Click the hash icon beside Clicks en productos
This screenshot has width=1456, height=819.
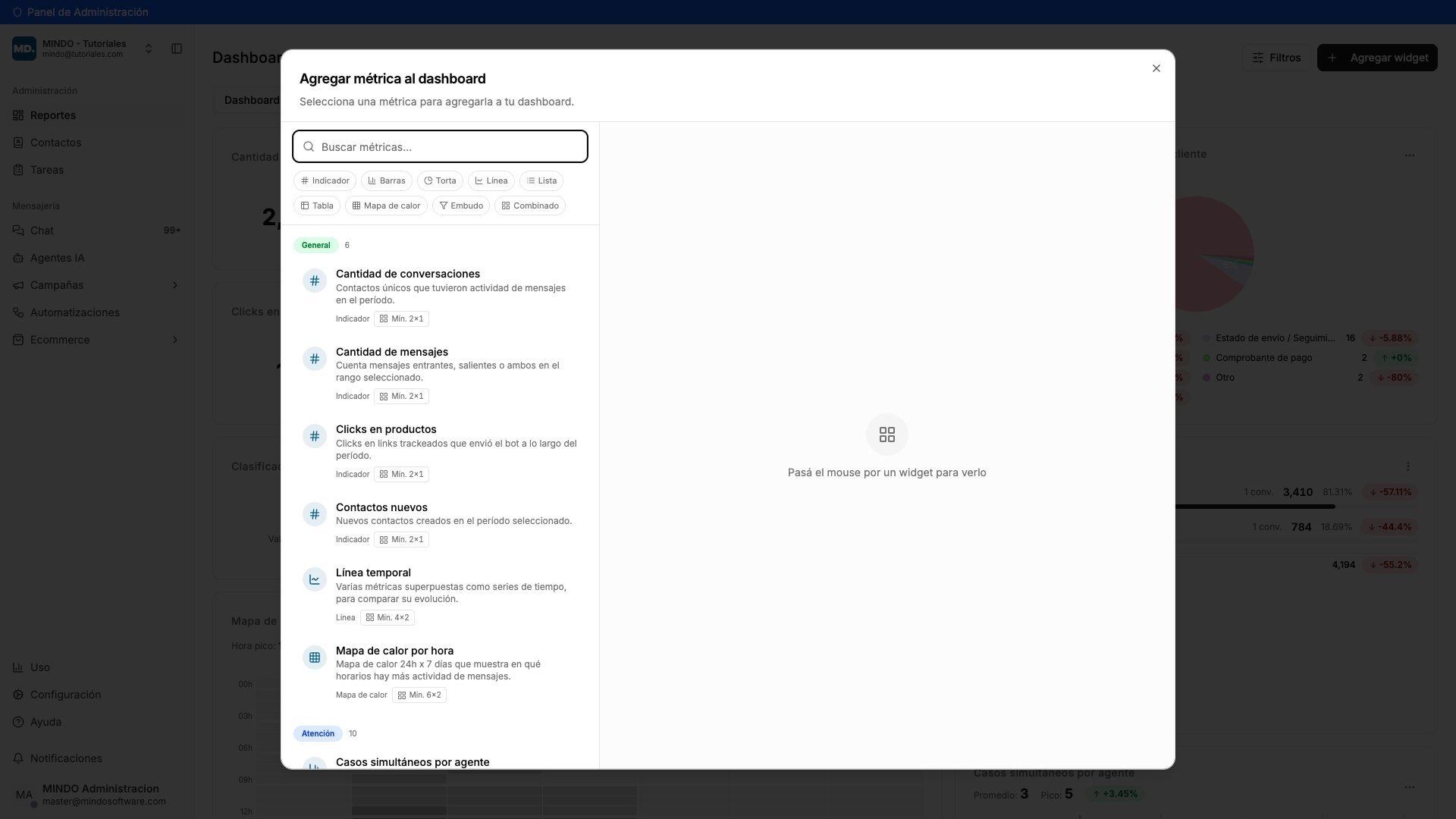315,436
